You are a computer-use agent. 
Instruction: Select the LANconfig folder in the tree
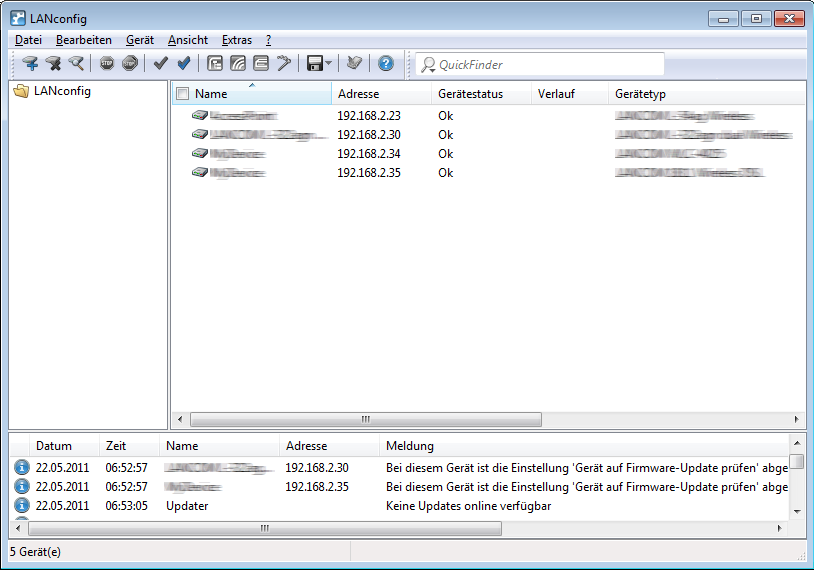coord(61,91)
